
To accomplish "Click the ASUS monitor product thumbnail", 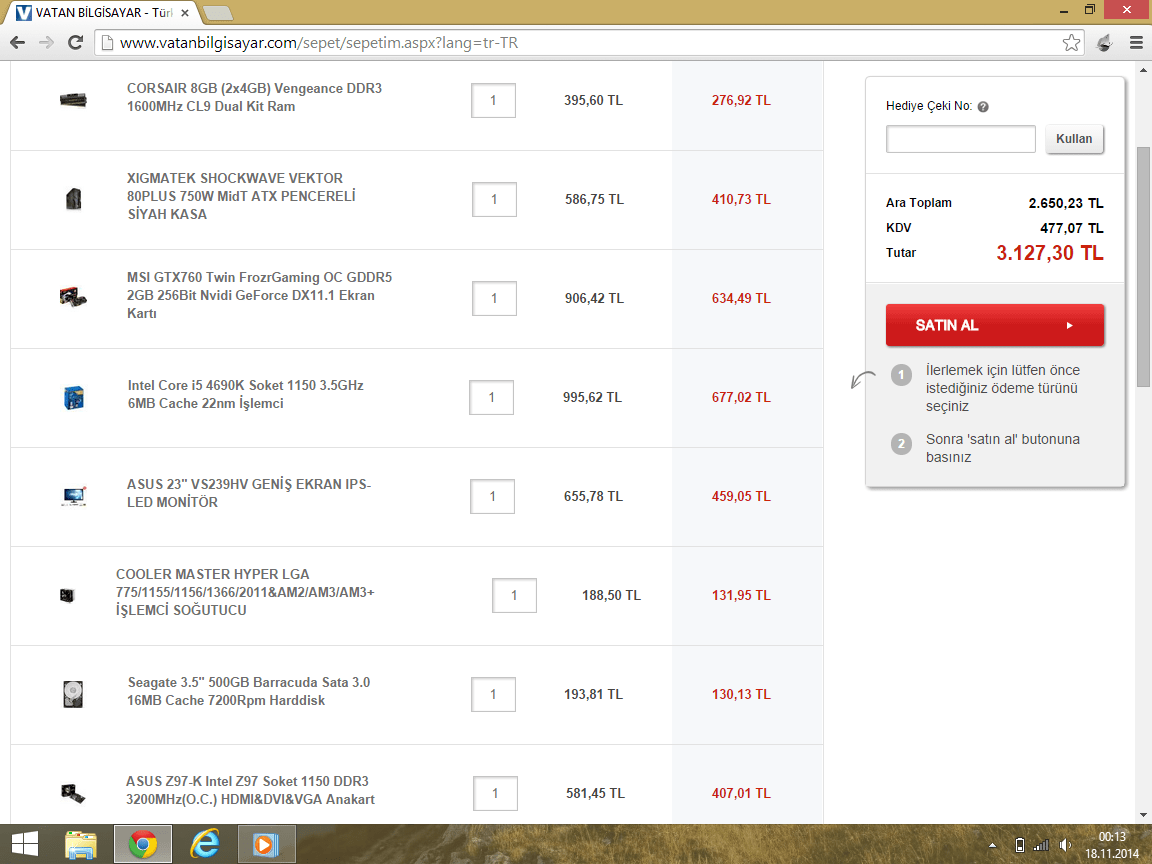I will [74, 496].
